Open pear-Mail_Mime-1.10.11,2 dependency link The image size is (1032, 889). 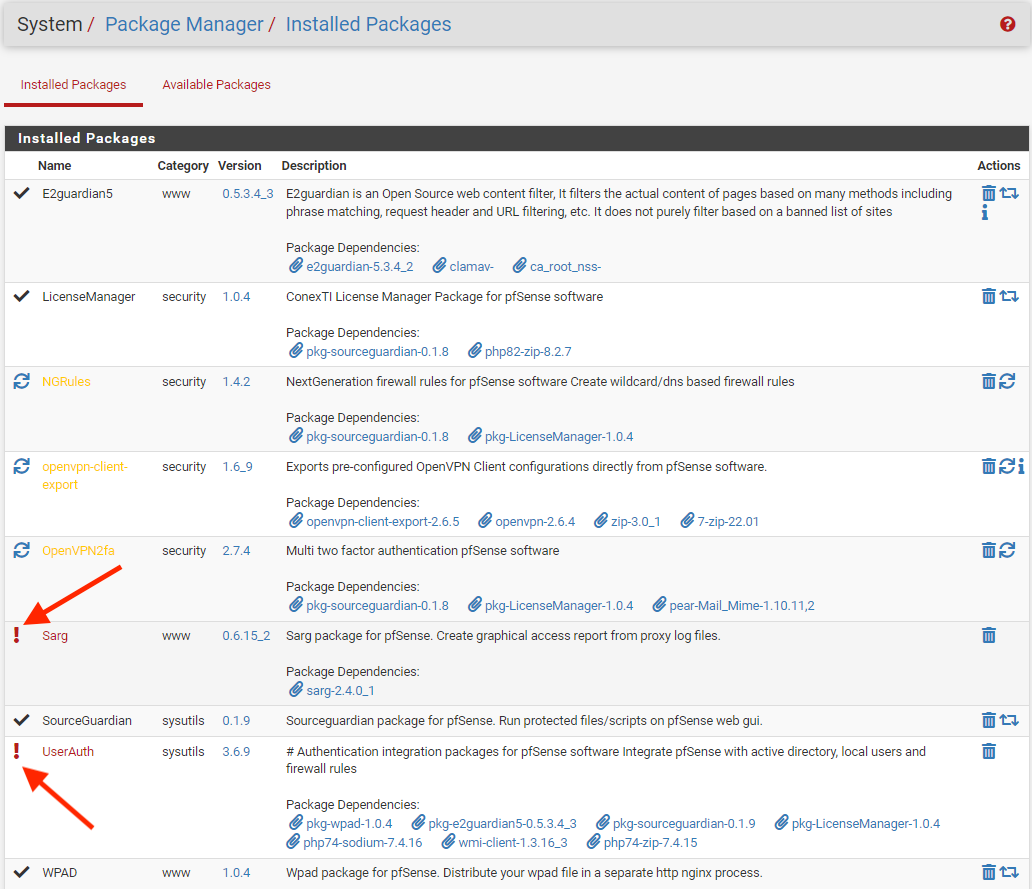click(x=742, y=605)
